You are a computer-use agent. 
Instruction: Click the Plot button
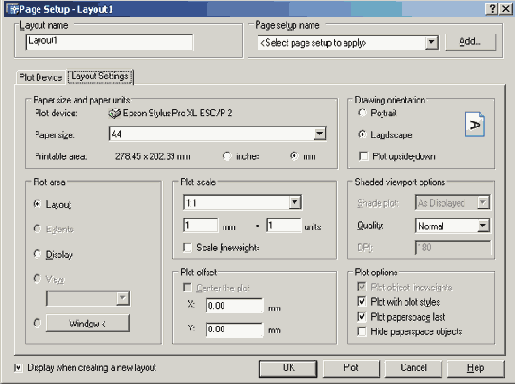351,368
